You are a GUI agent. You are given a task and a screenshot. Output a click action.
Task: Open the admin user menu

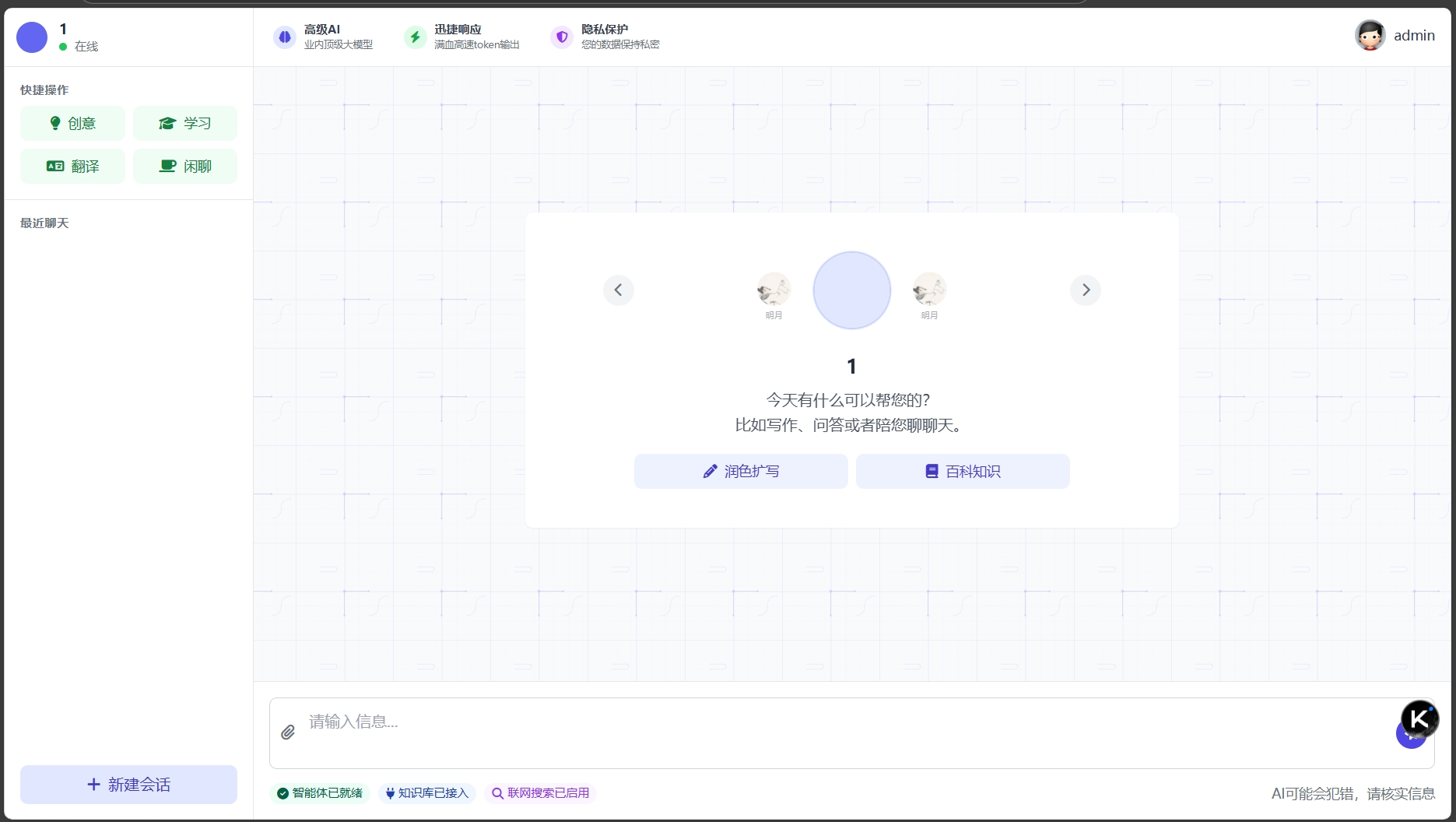(x=1413, y=36)
